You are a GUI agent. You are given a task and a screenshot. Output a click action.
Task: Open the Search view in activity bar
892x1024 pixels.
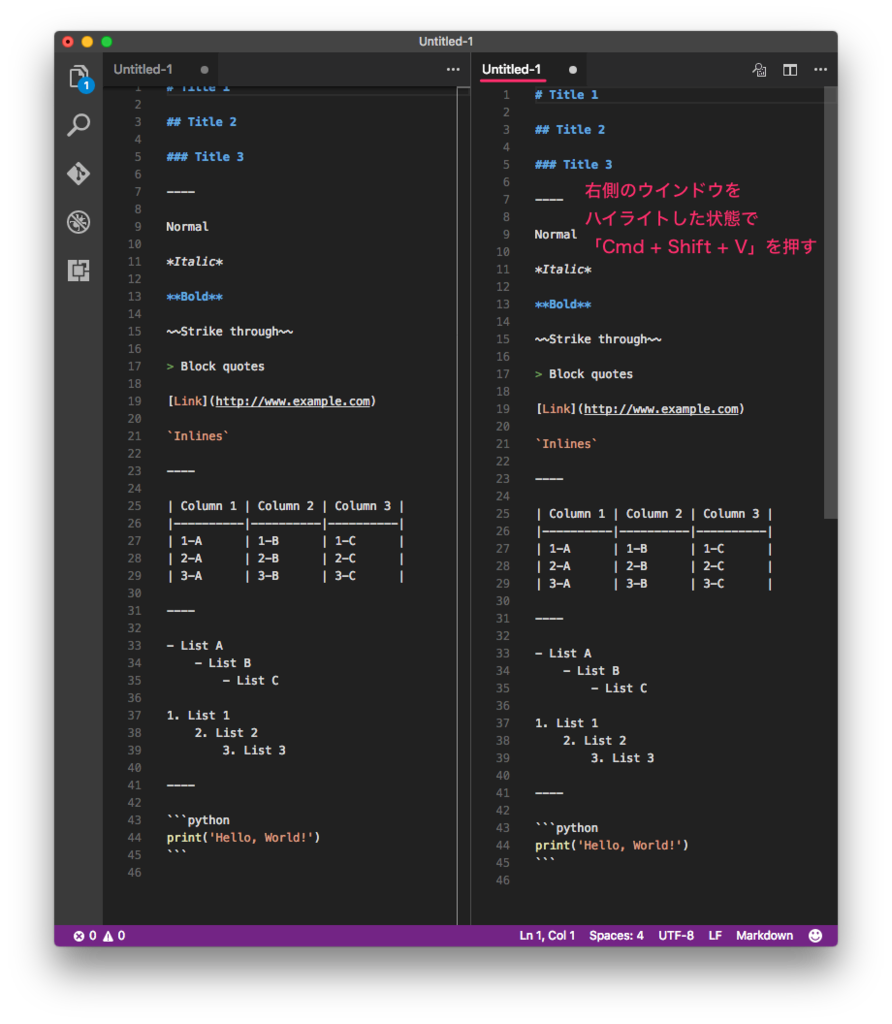click(x=78, y=125)
